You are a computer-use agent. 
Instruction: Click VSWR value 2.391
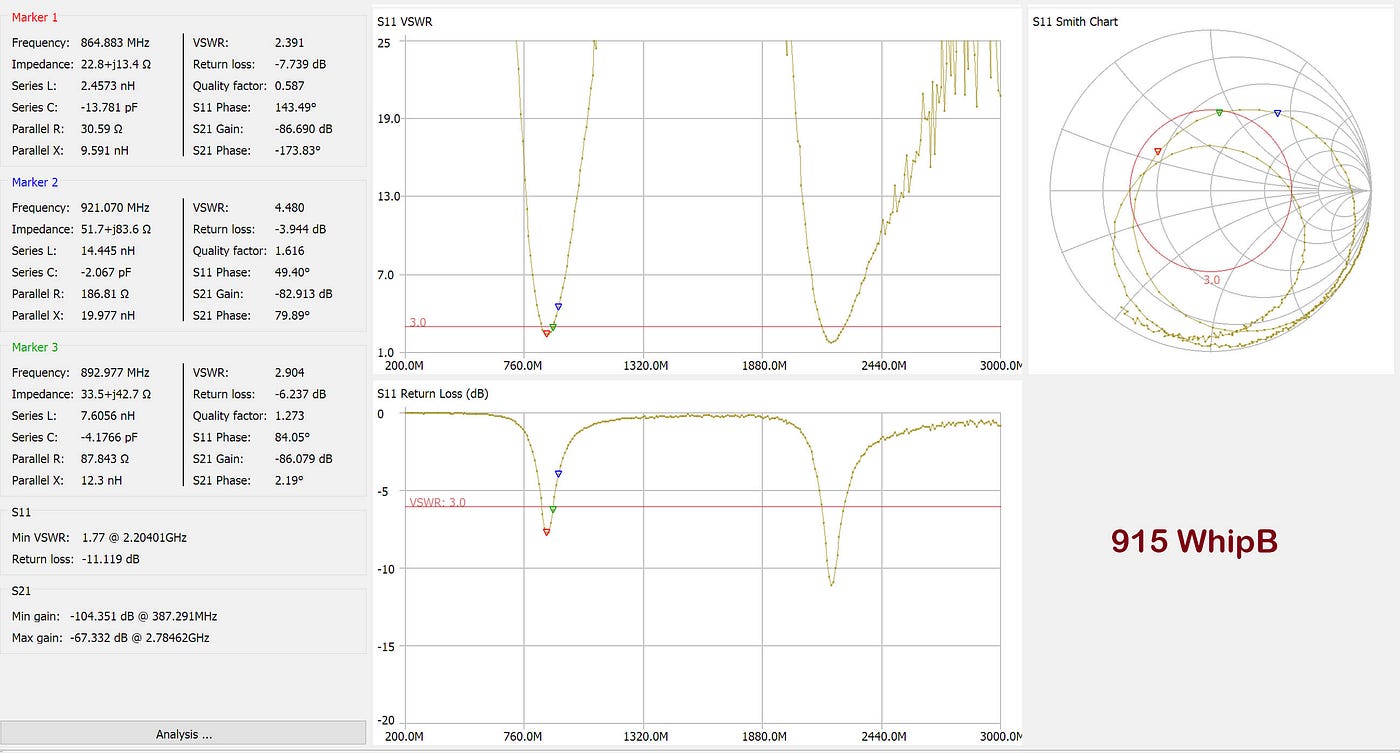pos(289,43)
